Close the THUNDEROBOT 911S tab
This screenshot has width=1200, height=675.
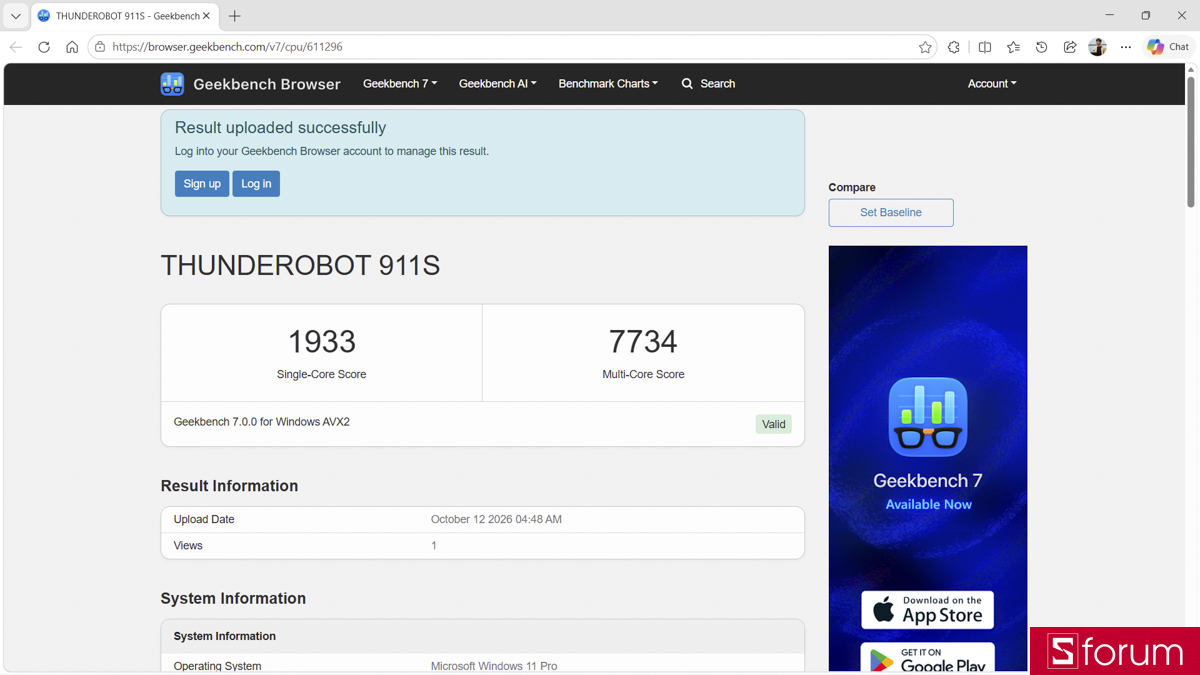(x=207, y=16)
